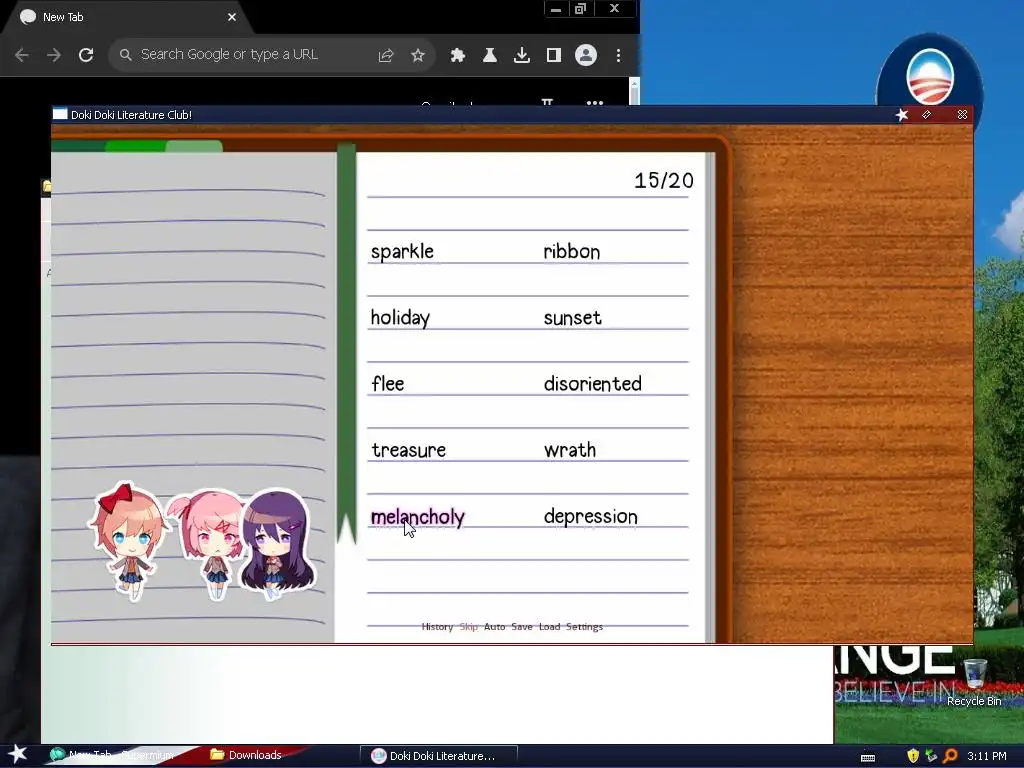The height and width of the screenshot is (768, 1024).
Task: Open the Save screen from the quick menu
Action: point(521,627)
